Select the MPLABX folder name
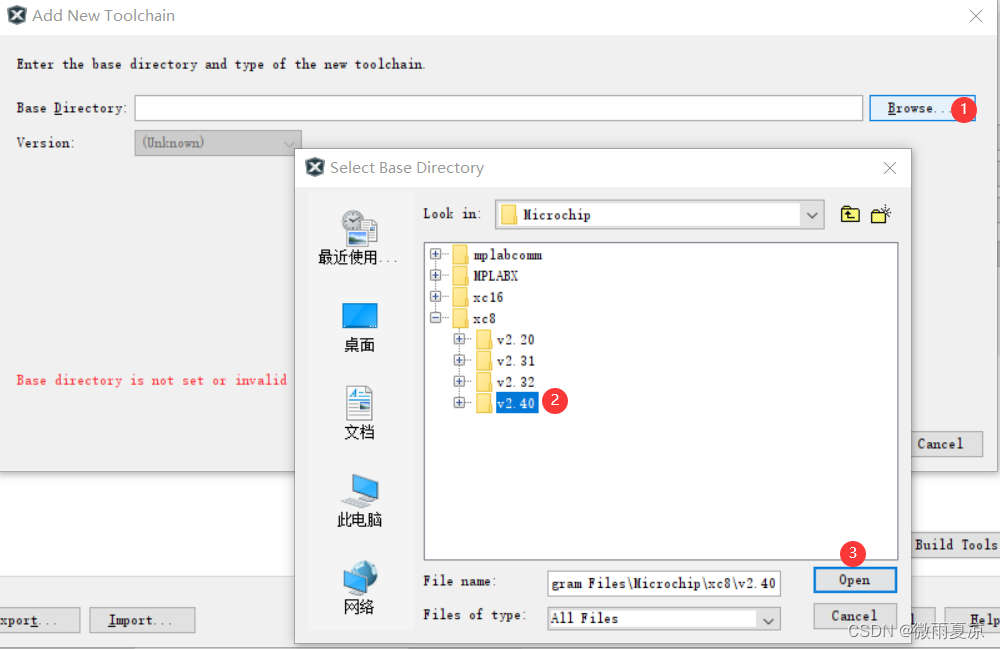This screenshot has width=1000, height=649. click(496, 276)
